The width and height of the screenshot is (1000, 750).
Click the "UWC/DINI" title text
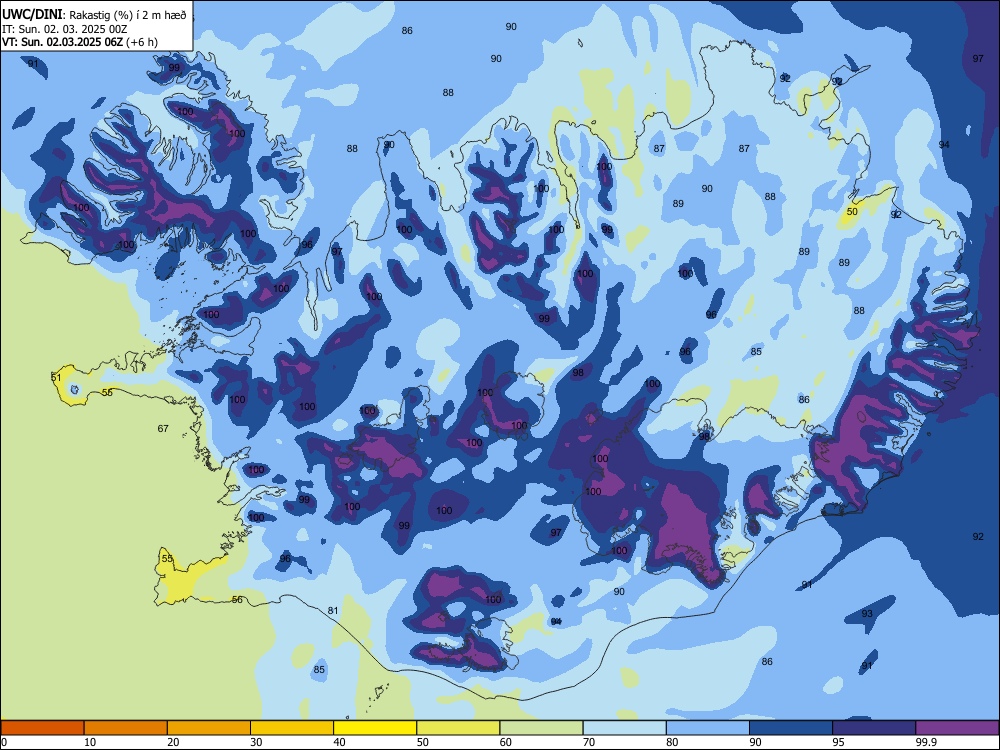point(32,14)
